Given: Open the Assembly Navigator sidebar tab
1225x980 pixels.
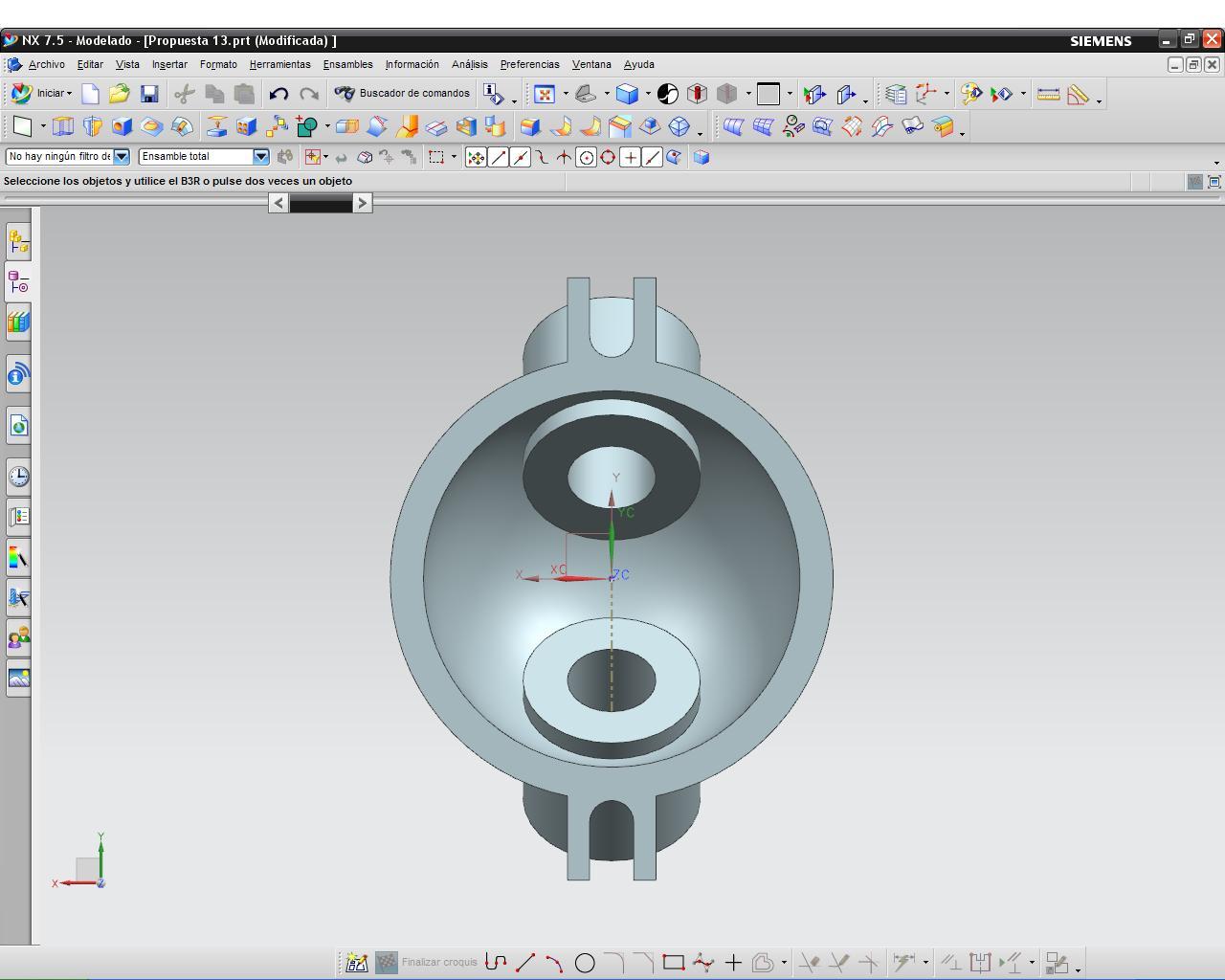Looking at the screenshot, I should [x=18, y=242].
